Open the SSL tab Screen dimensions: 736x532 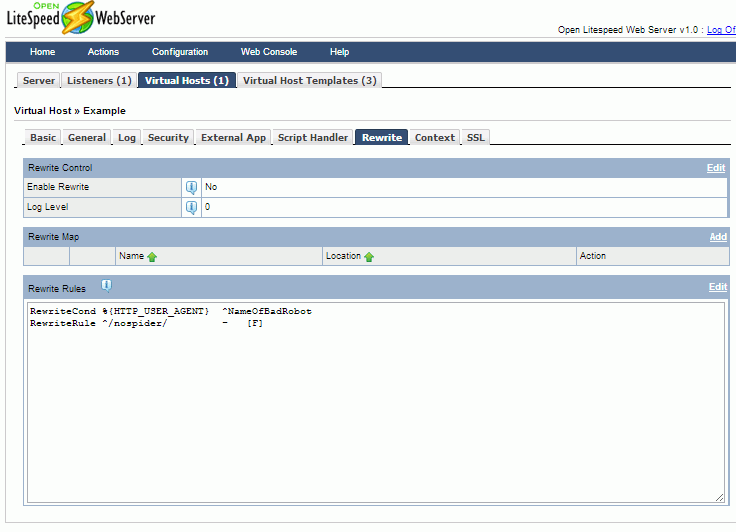[x=476, y=138]
